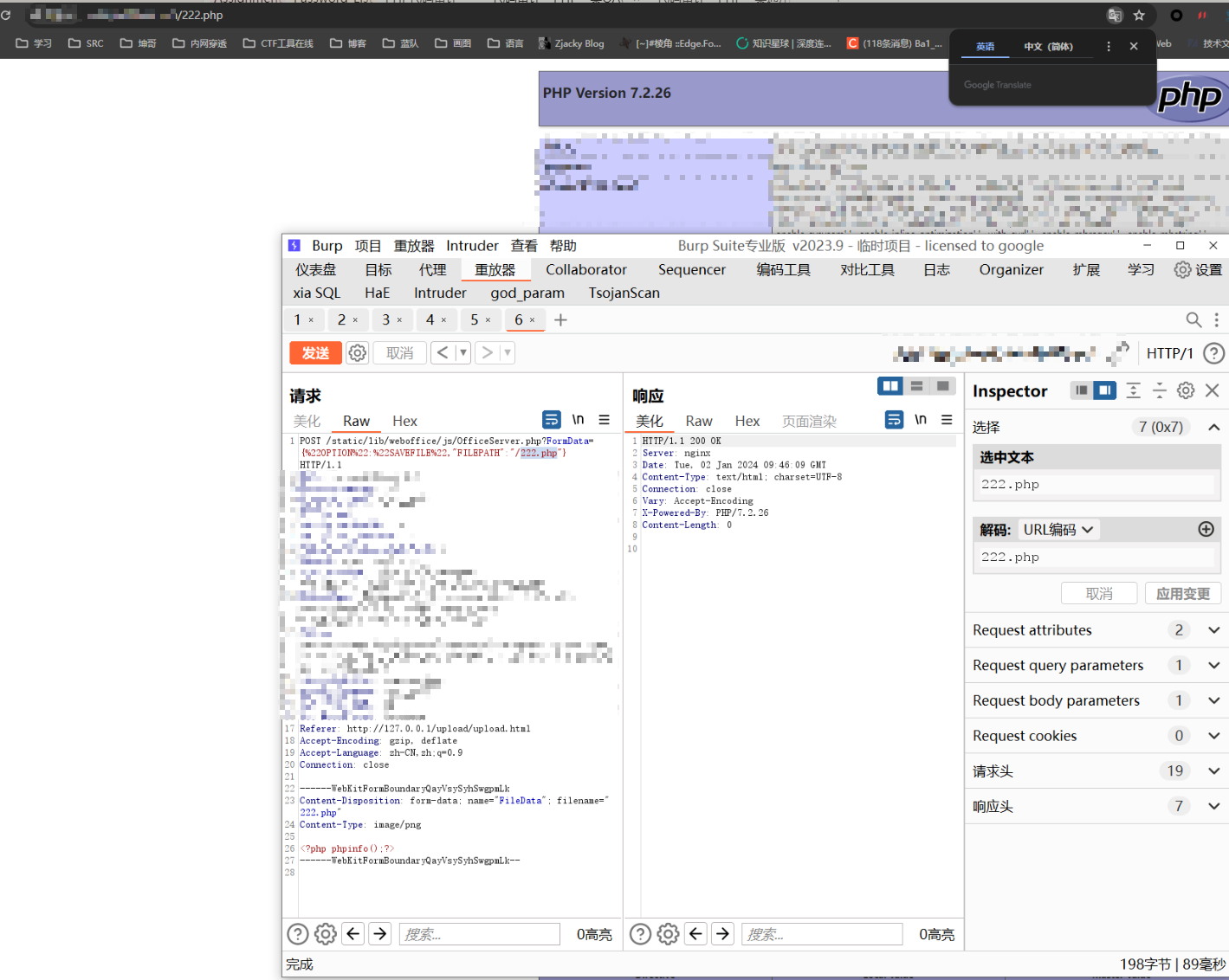Click the orange 发送 send button
This screenshot has height=980, width=1229.
pyautogui.click(x=315, y=353)
